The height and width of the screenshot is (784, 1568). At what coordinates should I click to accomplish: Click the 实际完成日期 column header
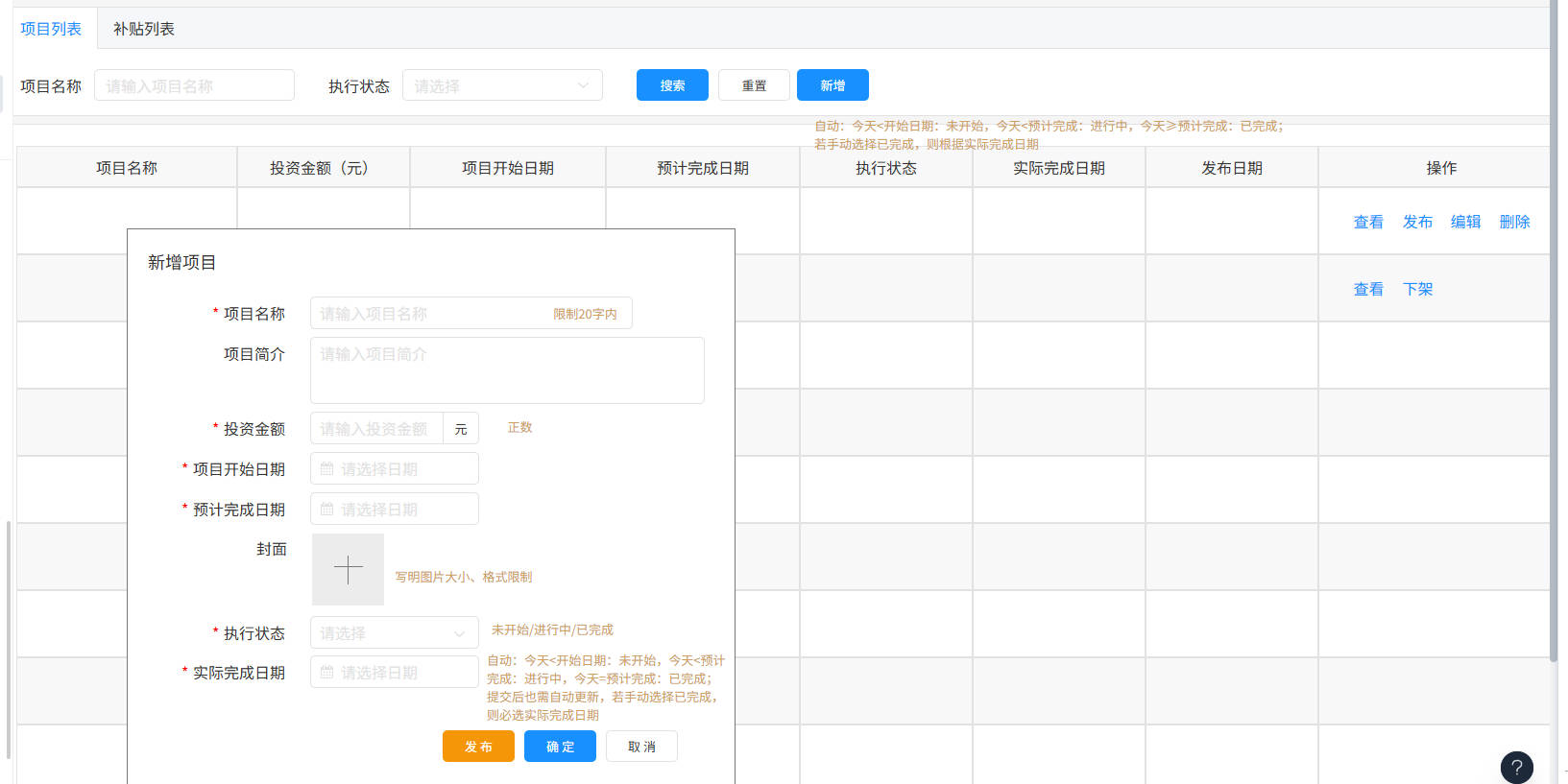pos(1059,168)
